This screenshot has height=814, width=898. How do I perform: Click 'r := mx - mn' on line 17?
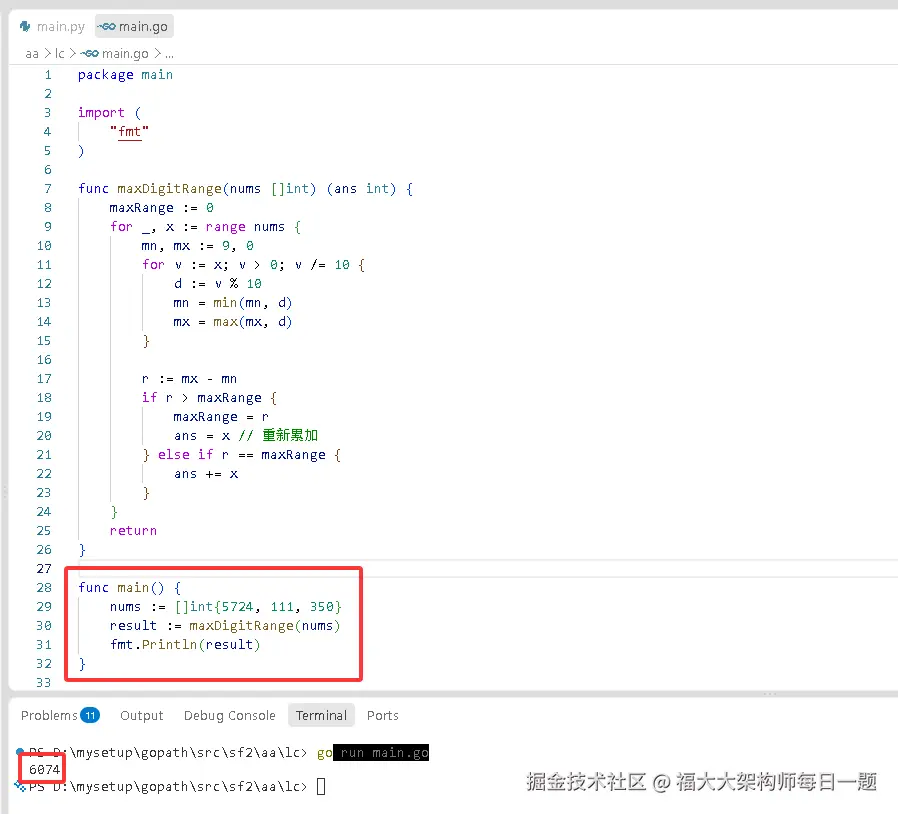click(190, 379)
